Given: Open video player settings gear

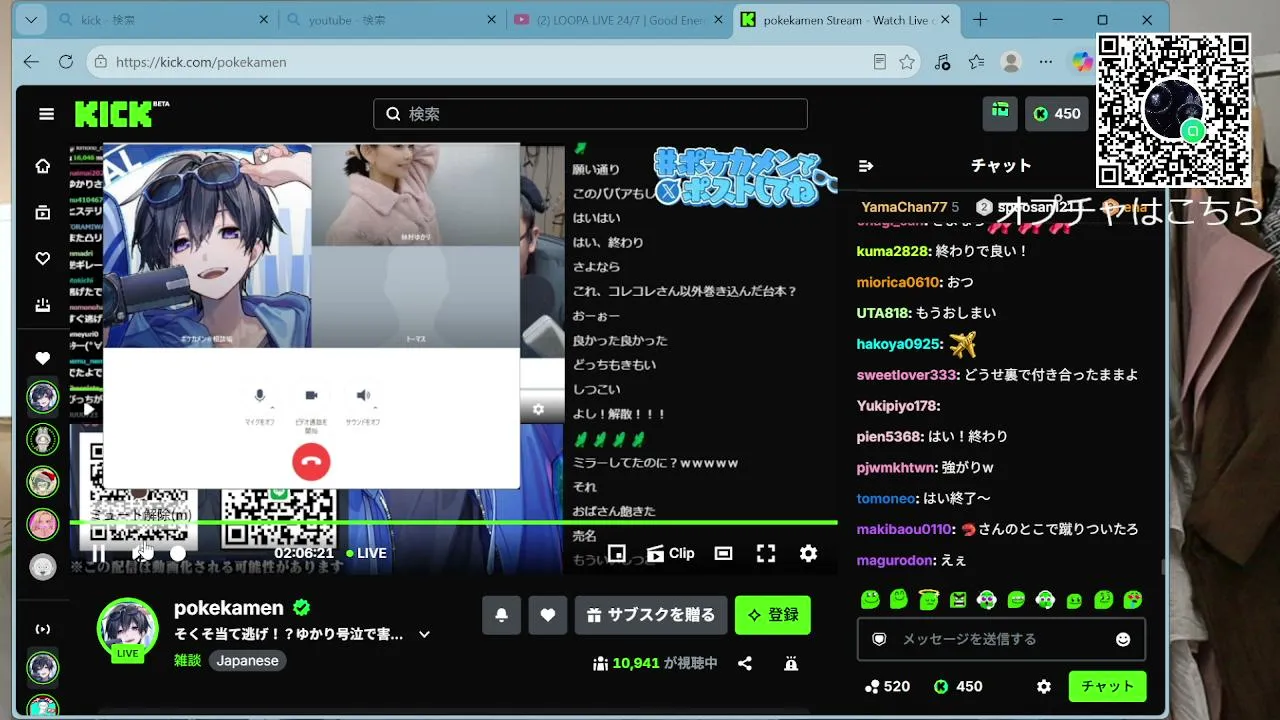Looking at the screenshot, I should 809,553.
